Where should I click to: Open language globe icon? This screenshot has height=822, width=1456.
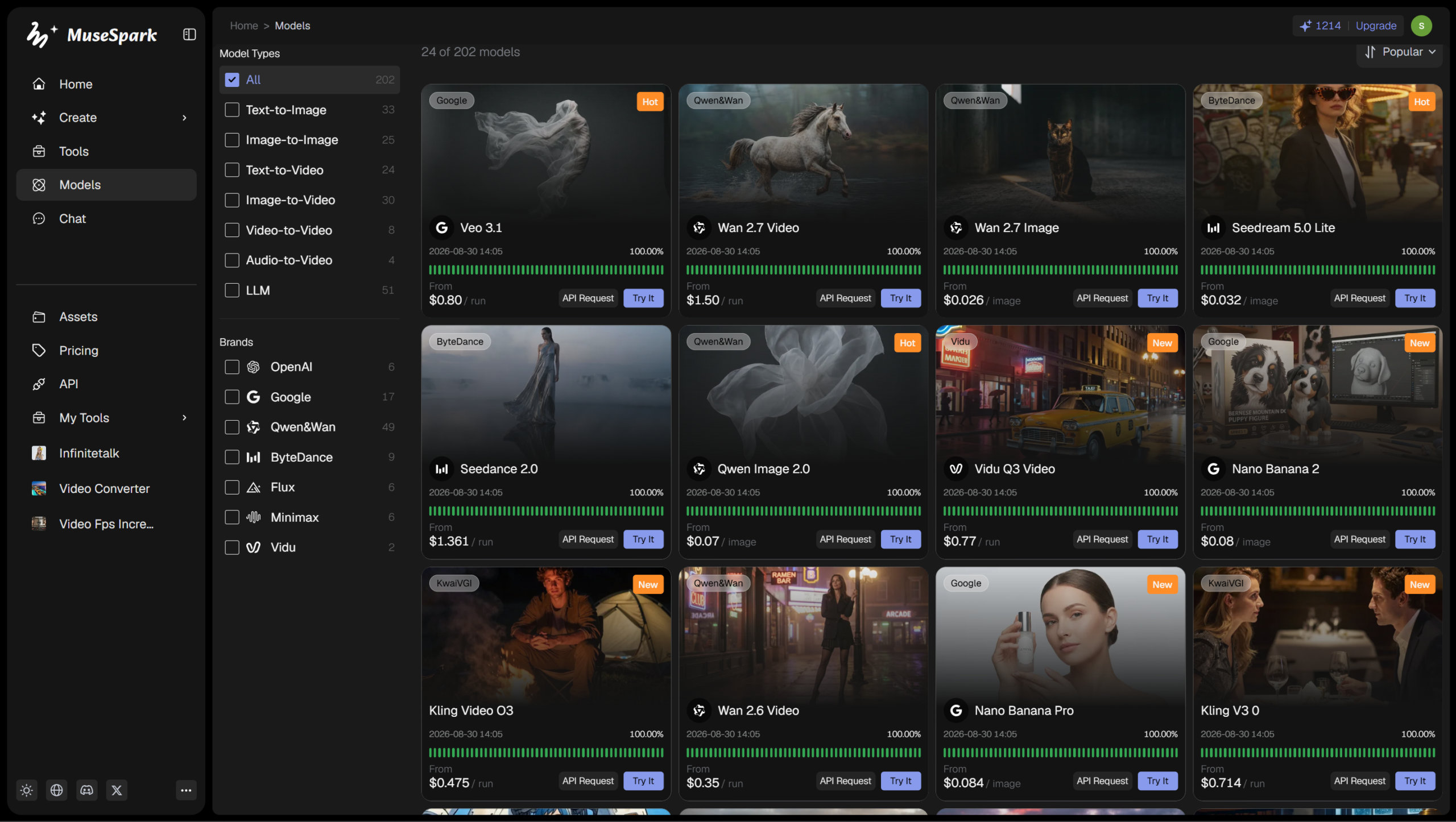point(57,790)
